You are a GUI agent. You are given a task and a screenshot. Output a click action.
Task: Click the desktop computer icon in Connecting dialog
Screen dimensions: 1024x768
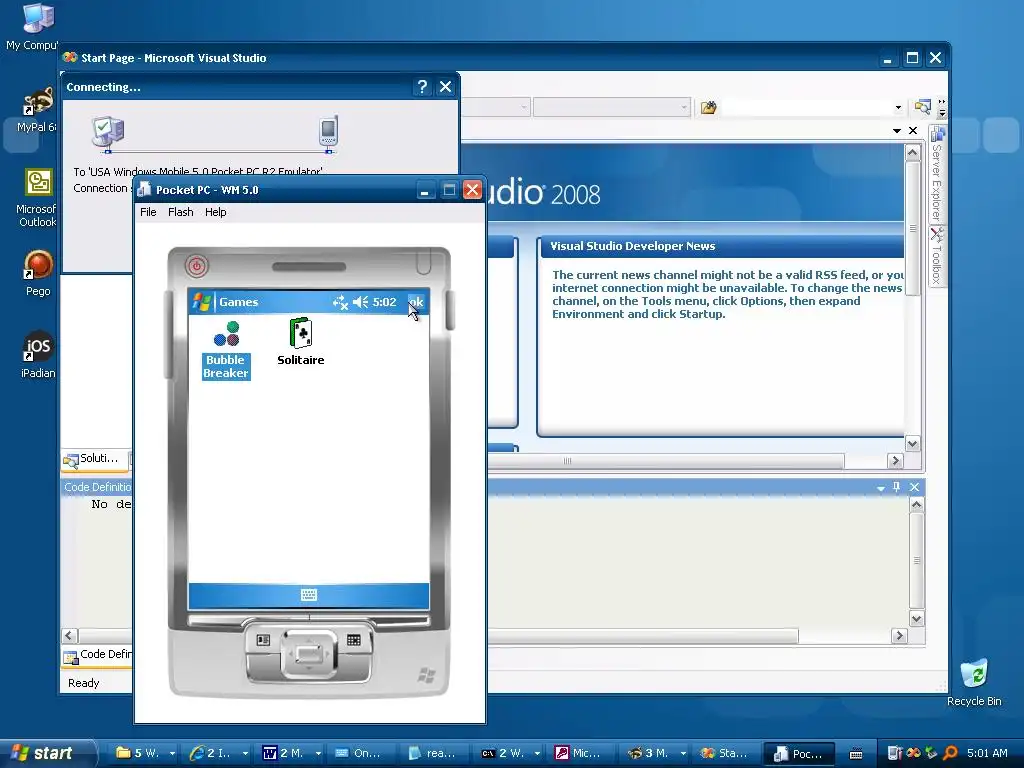tap(108, 133)
